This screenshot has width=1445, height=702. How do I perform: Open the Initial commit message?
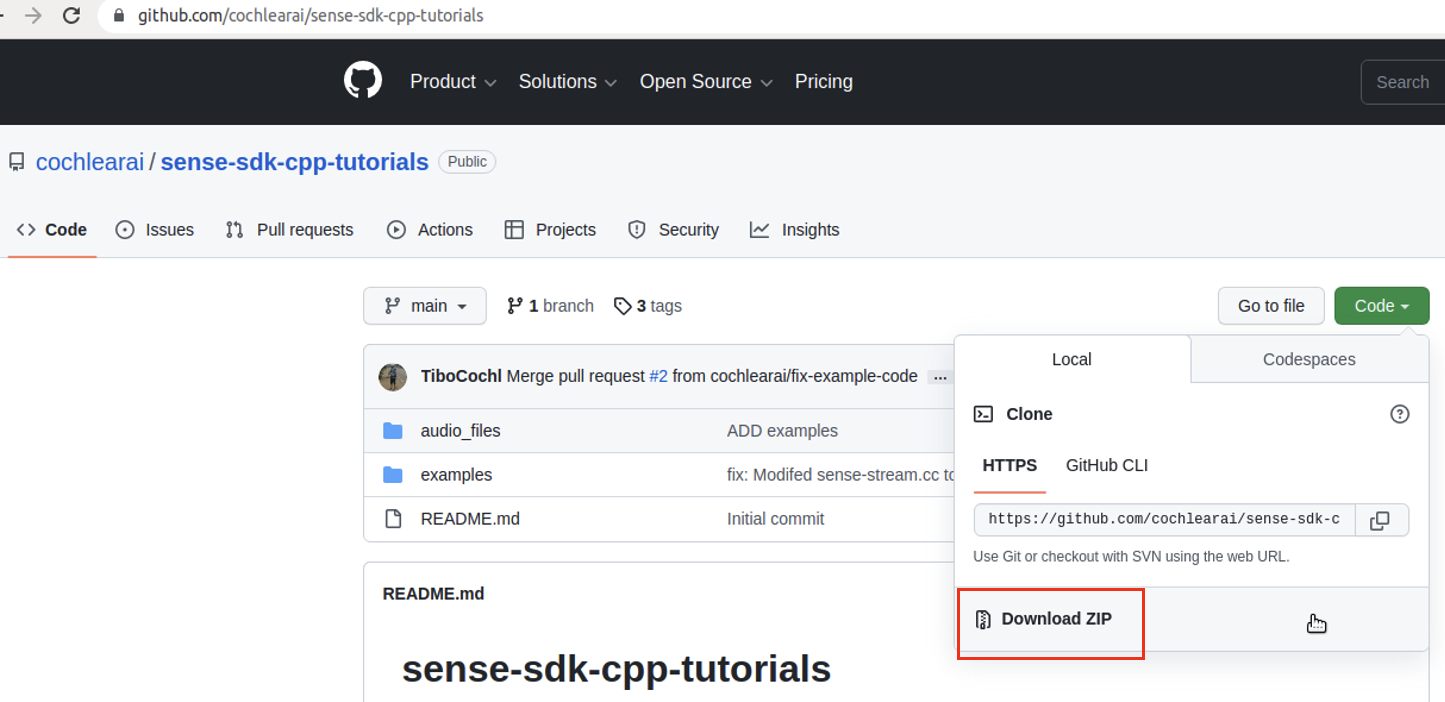(x=776, y=519)
